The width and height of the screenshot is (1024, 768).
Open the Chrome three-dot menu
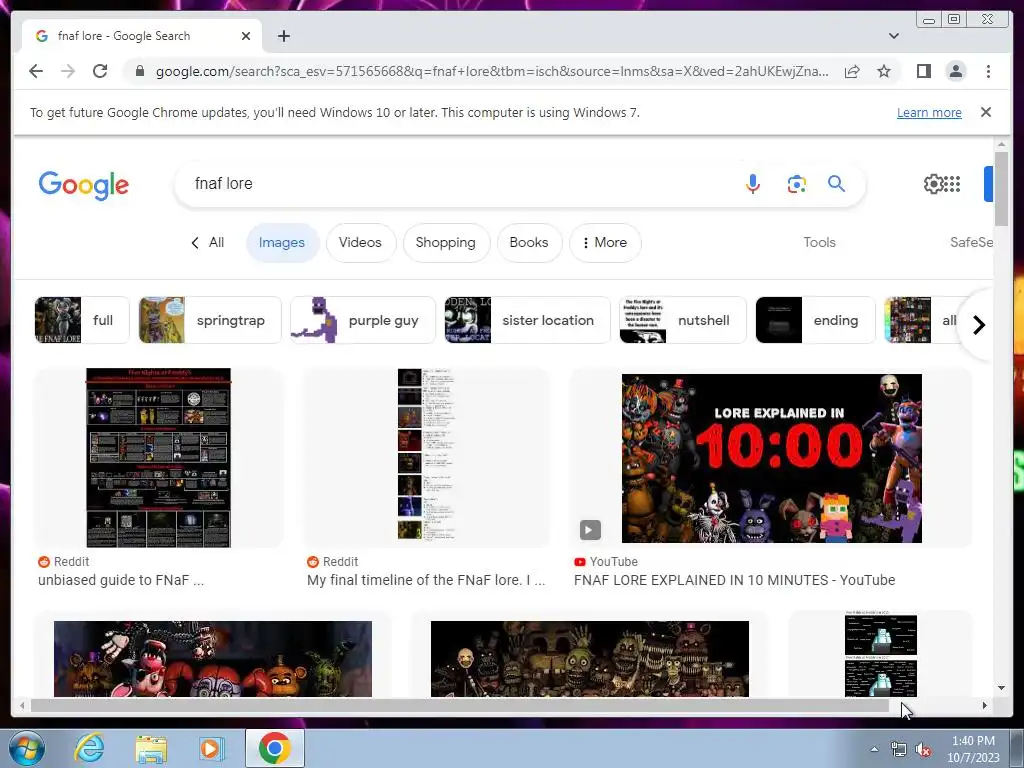988,71
